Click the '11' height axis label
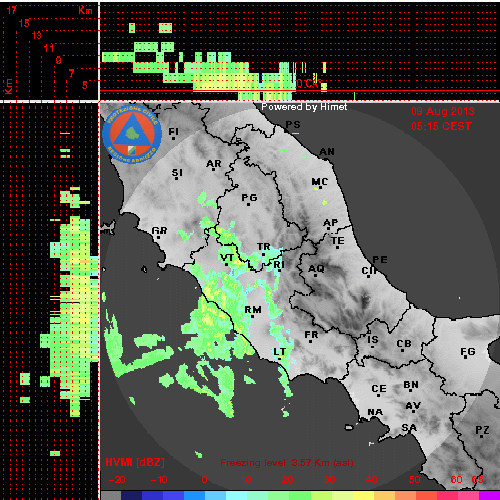The height and width of the screenshot is (500, 500). (49, 48)
